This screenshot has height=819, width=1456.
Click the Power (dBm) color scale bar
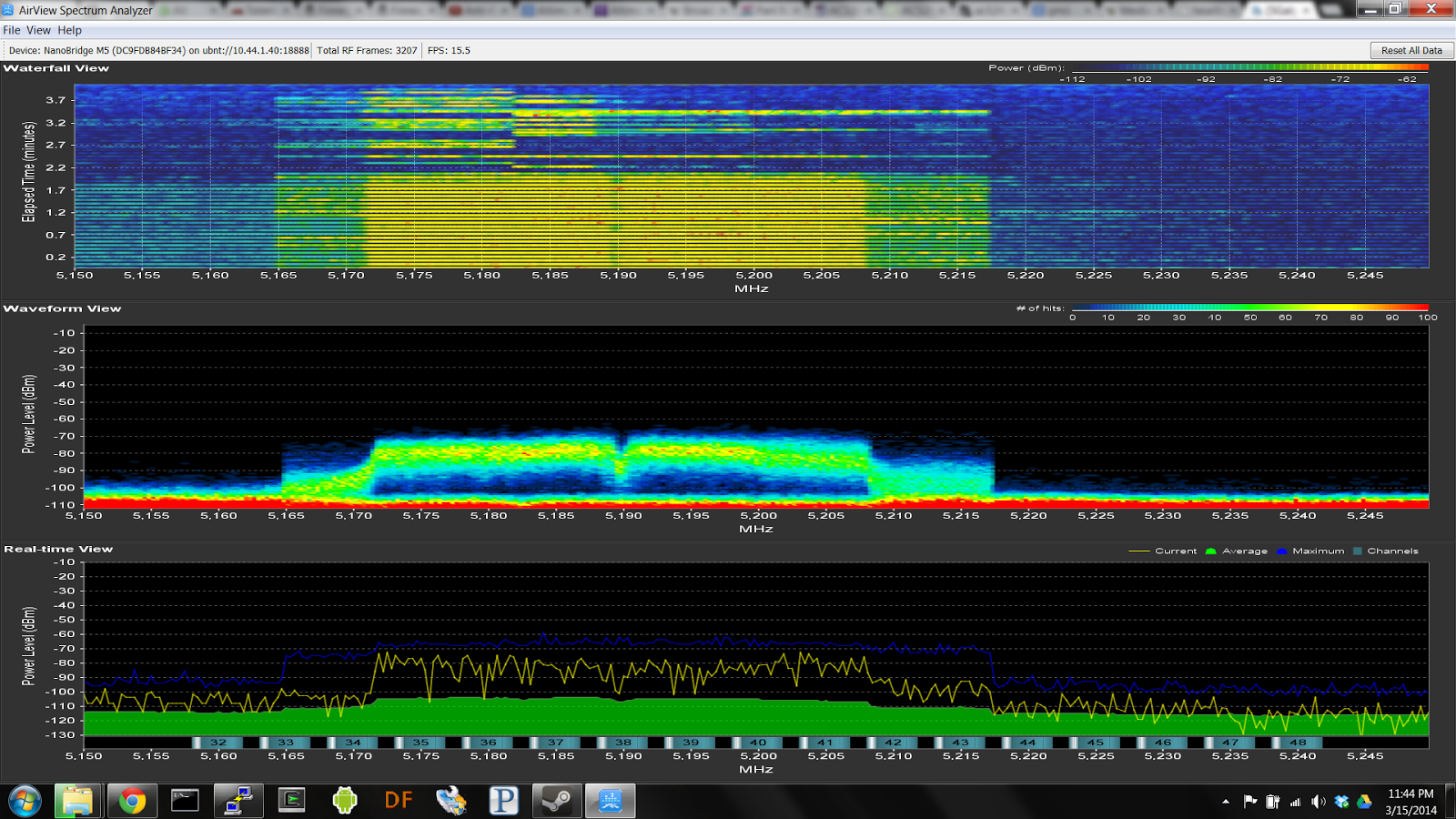point(1249,67)
